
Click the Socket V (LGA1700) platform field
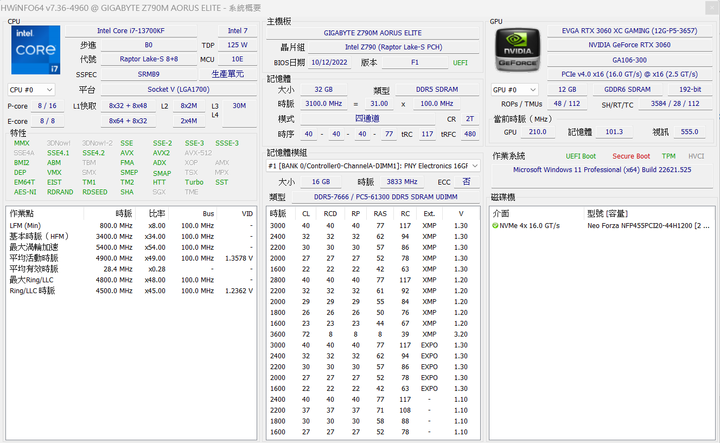click(x=179, y=90)
